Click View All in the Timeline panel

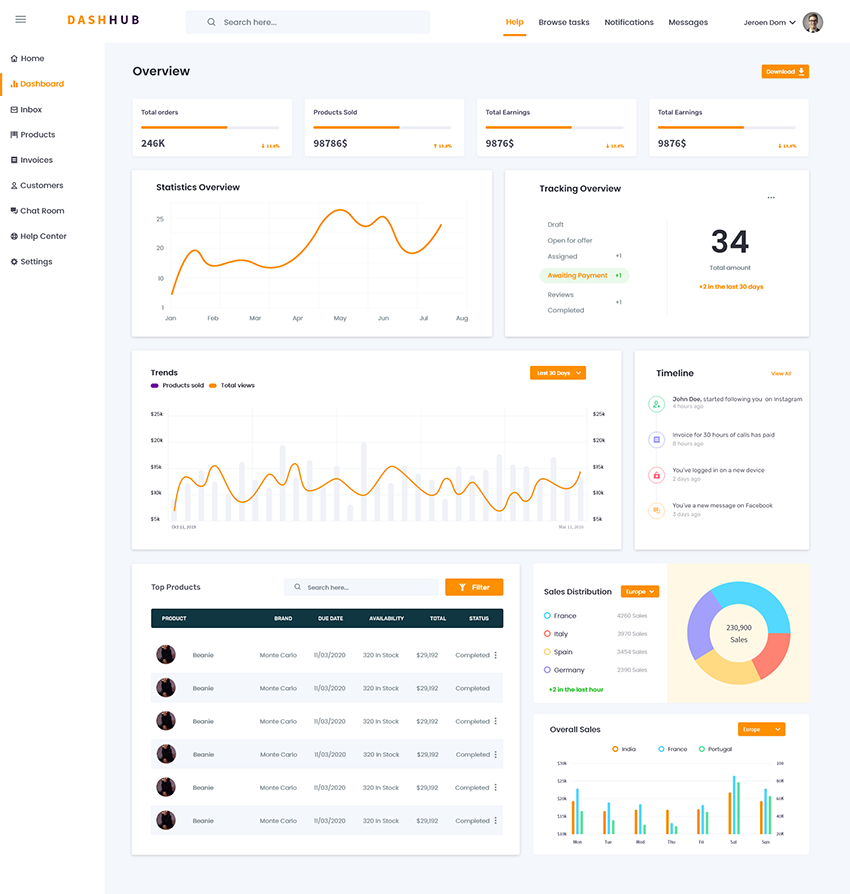(782, 372)
